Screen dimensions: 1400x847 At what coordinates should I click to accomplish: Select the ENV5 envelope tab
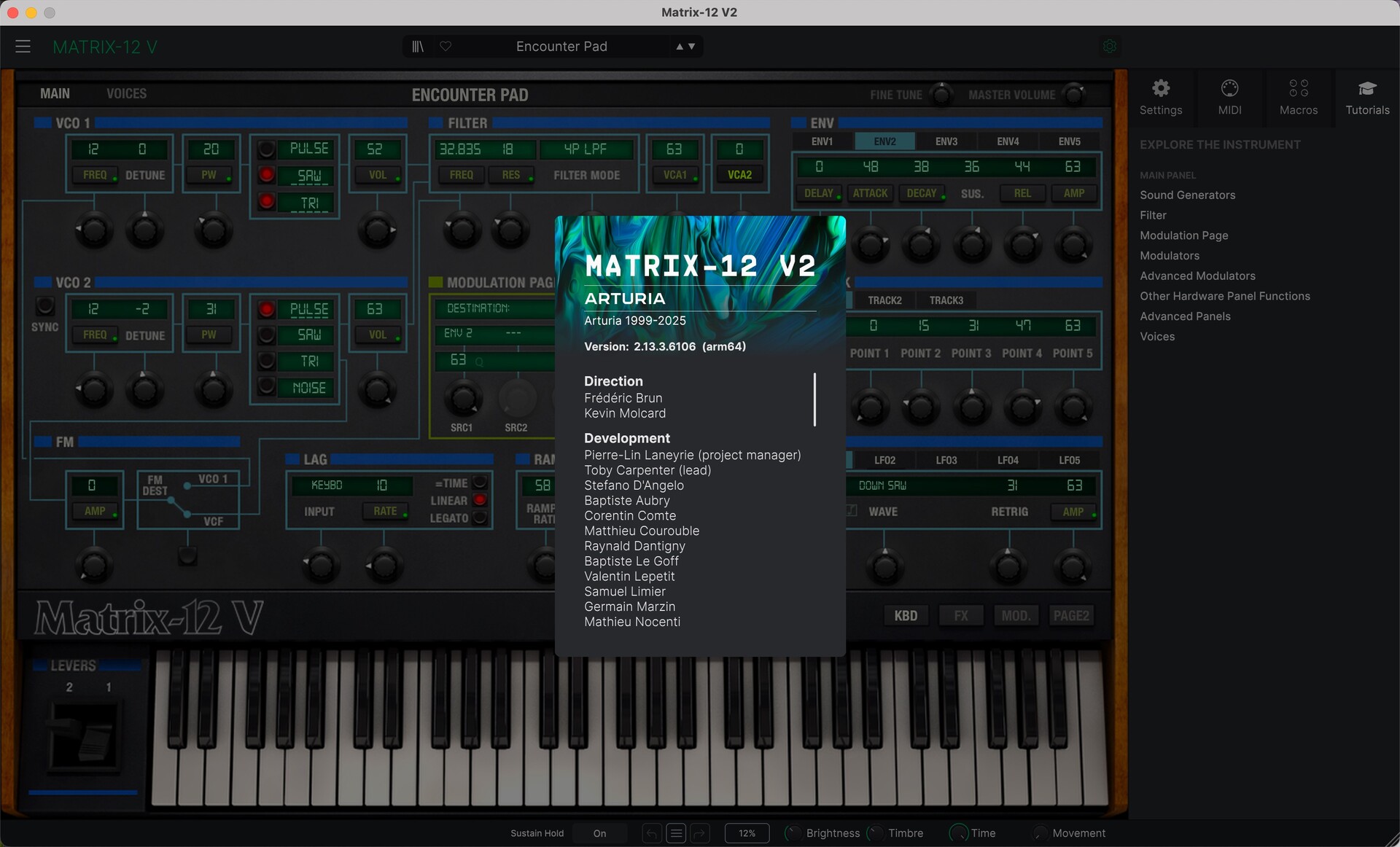pyautogui.click(x=1069, y=141)
